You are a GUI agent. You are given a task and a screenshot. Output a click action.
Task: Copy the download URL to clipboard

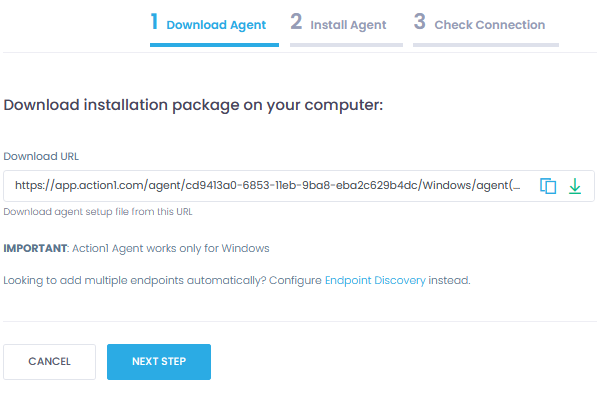tap(548, 186)
